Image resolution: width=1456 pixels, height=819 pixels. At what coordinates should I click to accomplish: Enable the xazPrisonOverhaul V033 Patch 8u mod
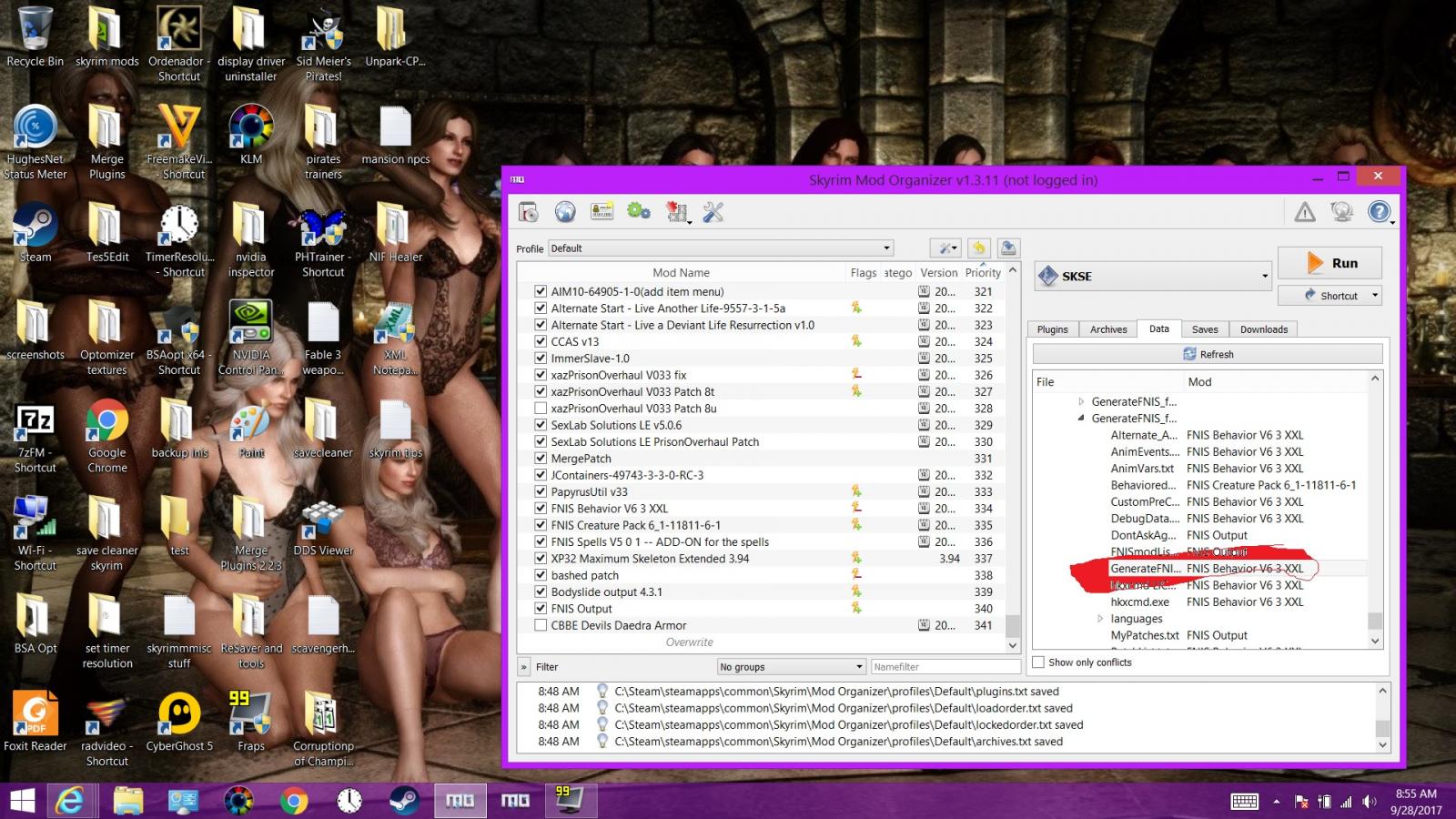tap(541, 409)
